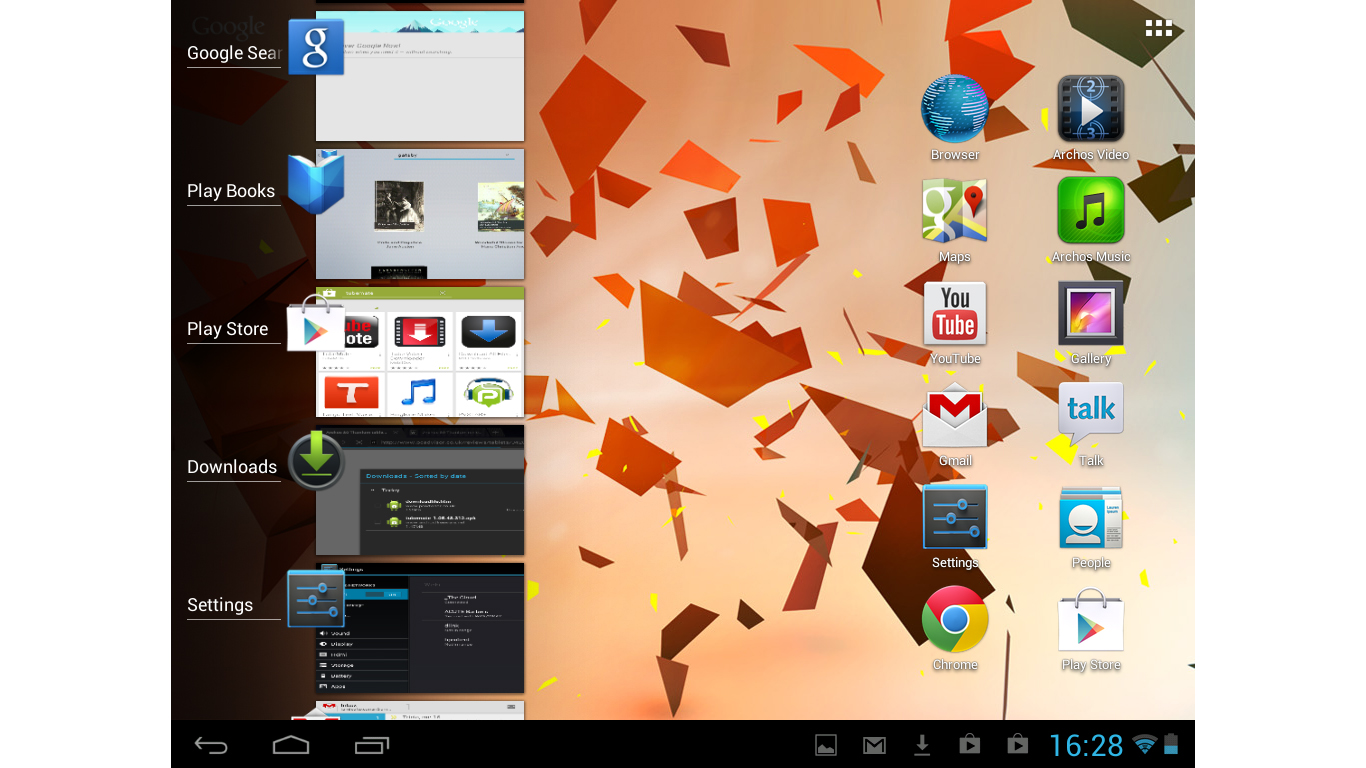Tap the 16:28 clock
The height and width of the screenshot is (768, 1366).
click(x=1086, y=745)
